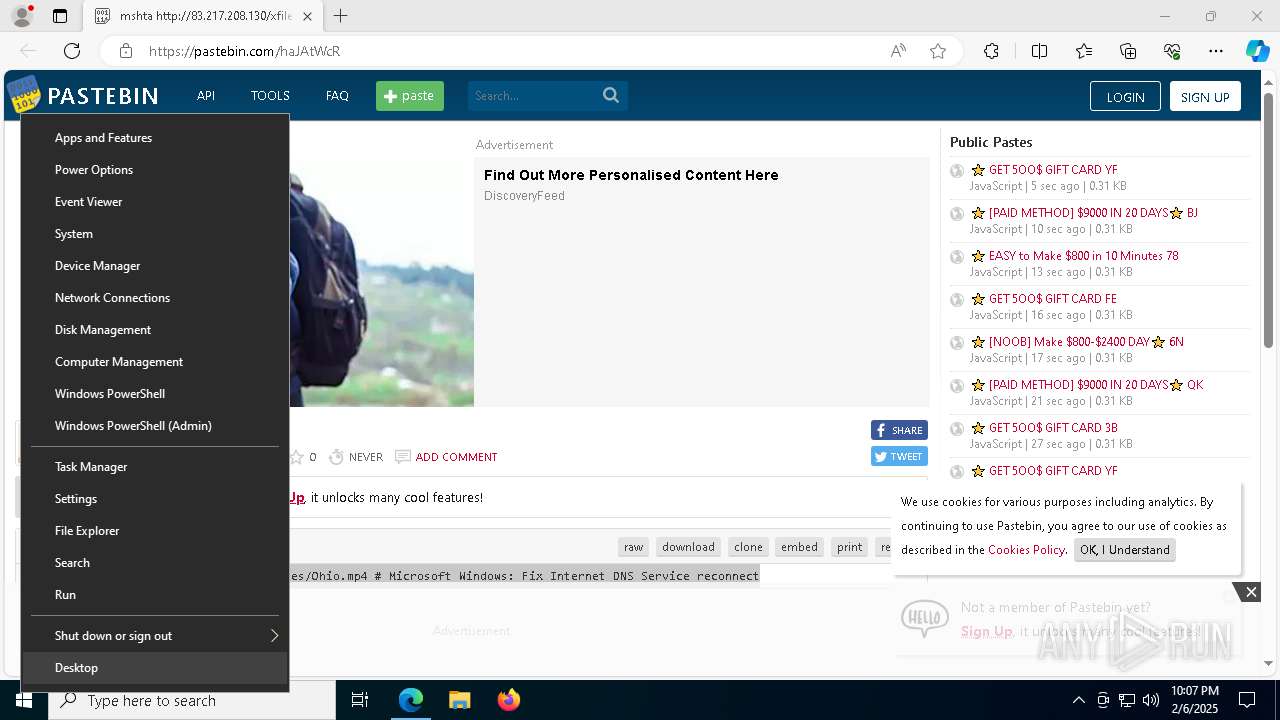The width and height of the screenshot is (1280, 720).
Task: Click the address bar URL
Action: (x=245, y=51)
